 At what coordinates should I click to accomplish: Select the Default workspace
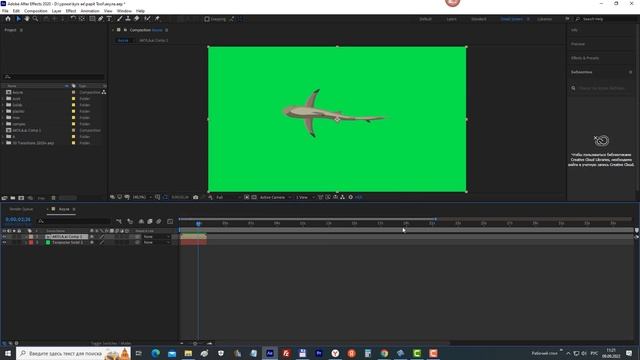[x=425, y=19]
